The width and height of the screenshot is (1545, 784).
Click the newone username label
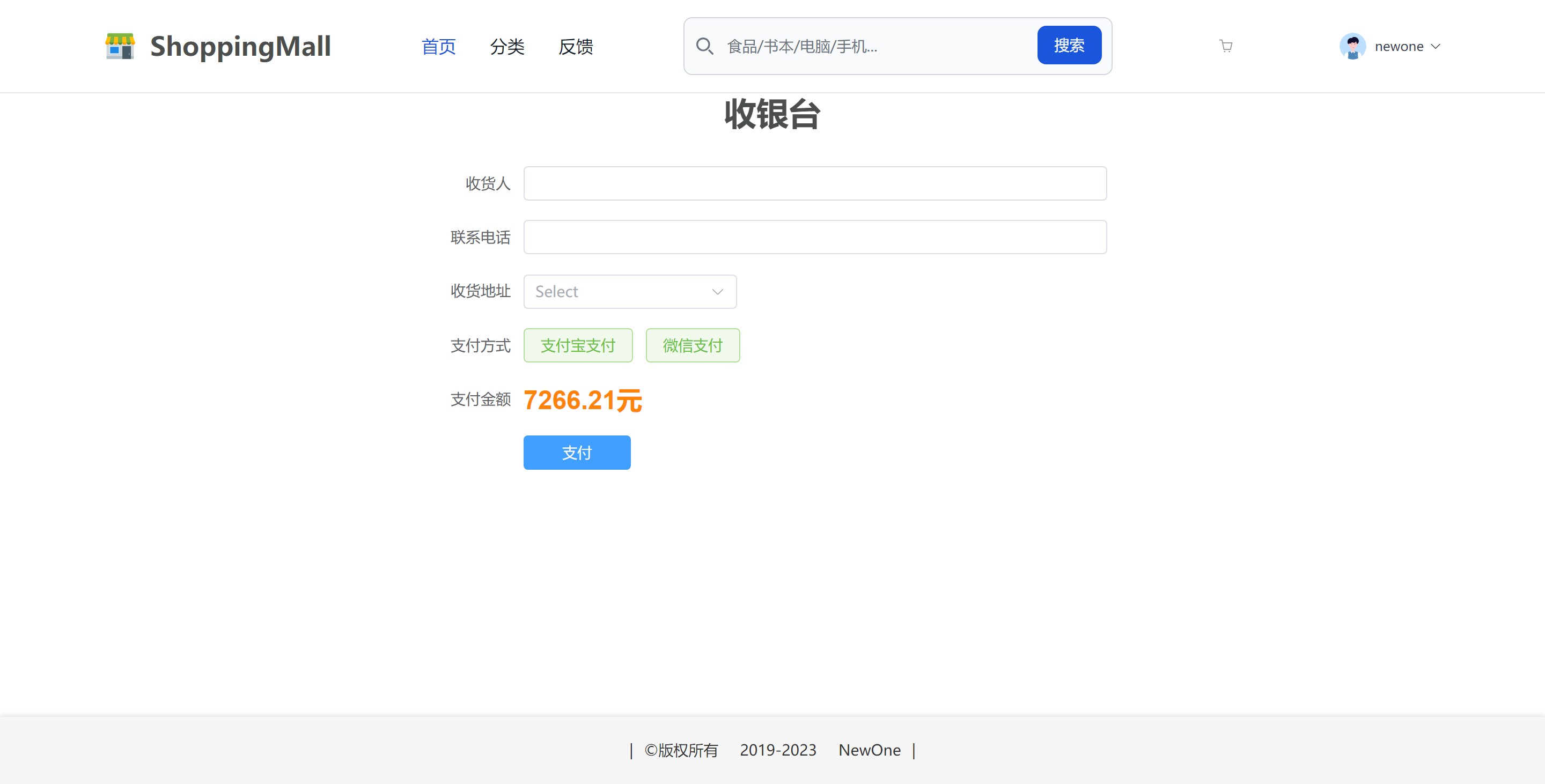point(1399,46)
